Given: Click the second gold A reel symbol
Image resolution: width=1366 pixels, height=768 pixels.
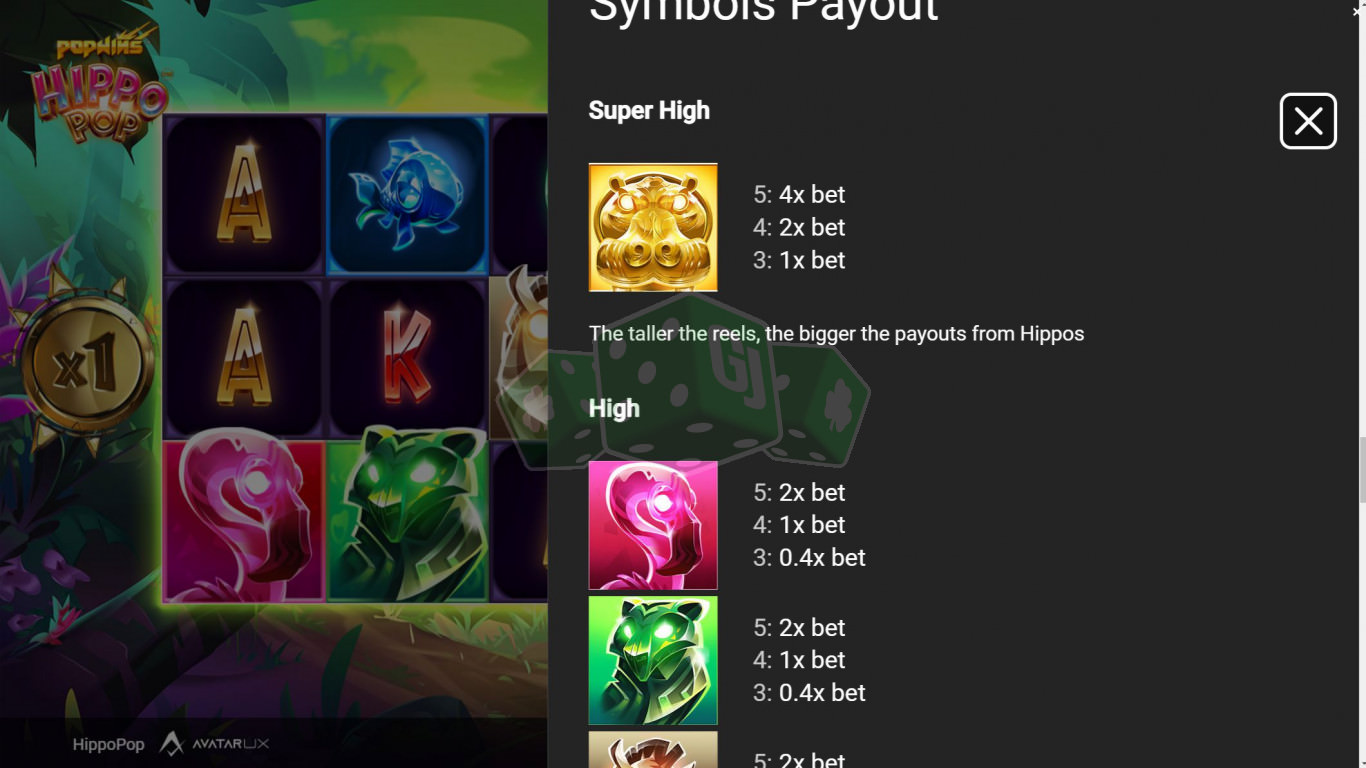Looking at the screenshot, I should [x=244, y=358].
